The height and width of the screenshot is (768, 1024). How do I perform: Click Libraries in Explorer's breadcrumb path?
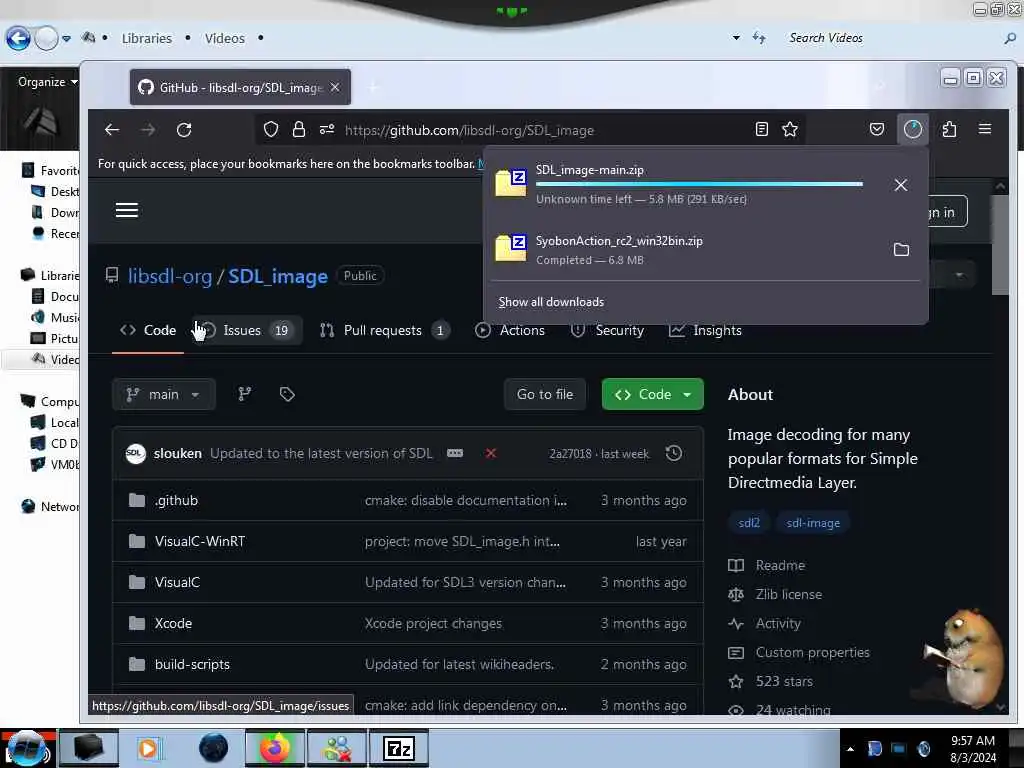147,39
